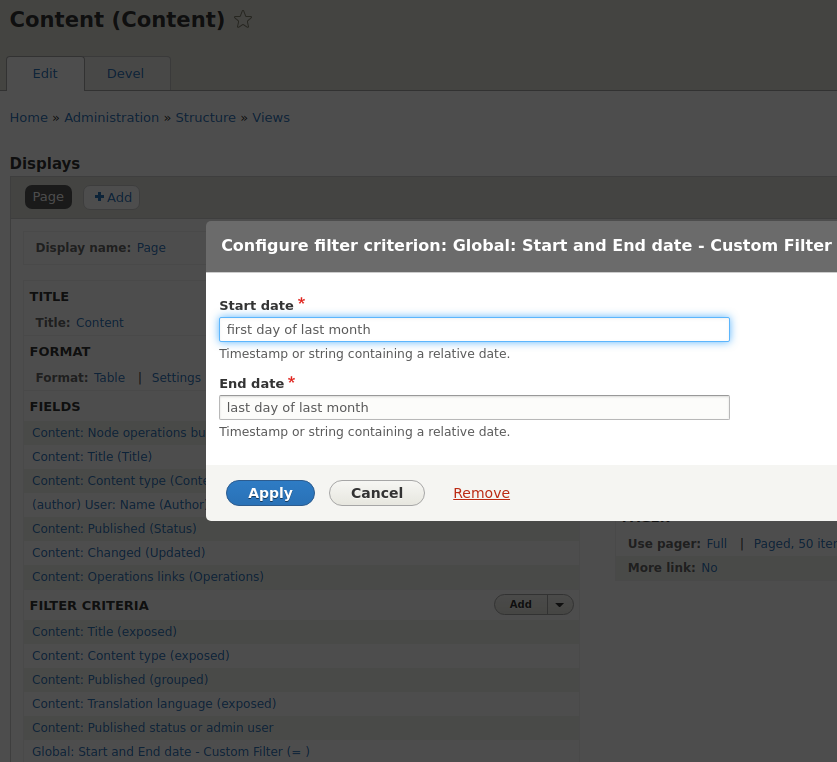Click the +Add display button
Image resolution: width=837 pixels, height=762 pixels.
111,197
